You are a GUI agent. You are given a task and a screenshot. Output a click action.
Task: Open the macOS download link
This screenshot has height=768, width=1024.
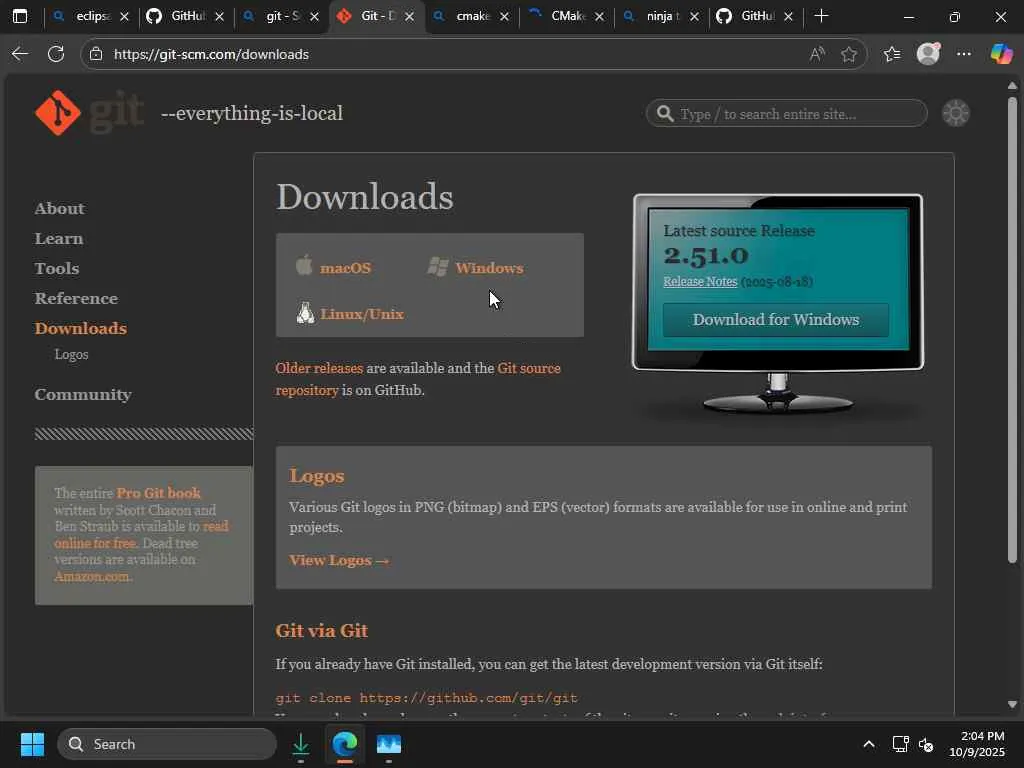click(345, 268)
